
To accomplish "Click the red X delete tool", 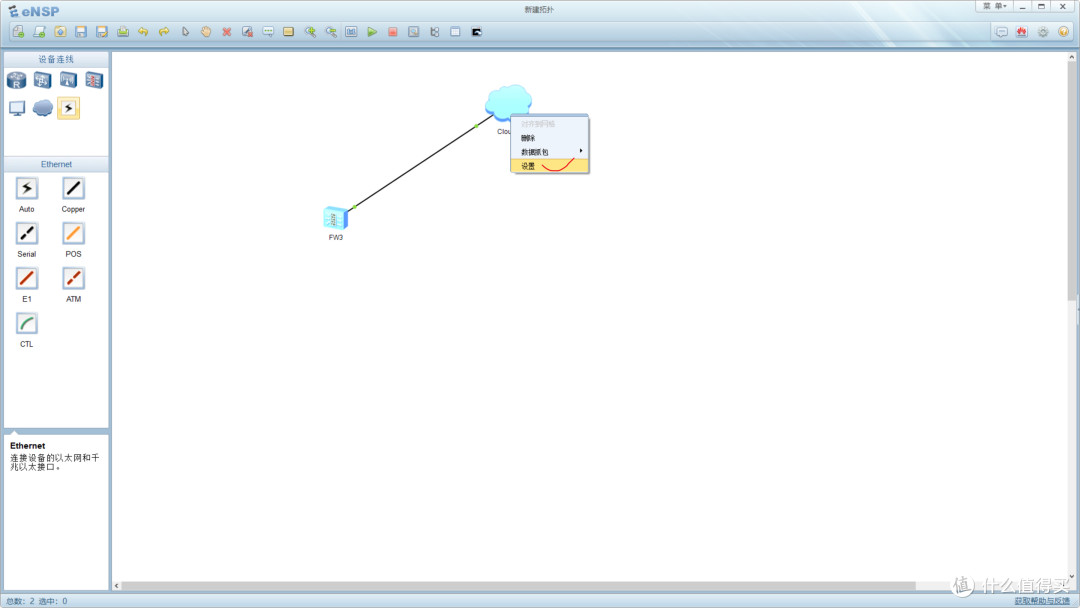I will click(227, 32).
